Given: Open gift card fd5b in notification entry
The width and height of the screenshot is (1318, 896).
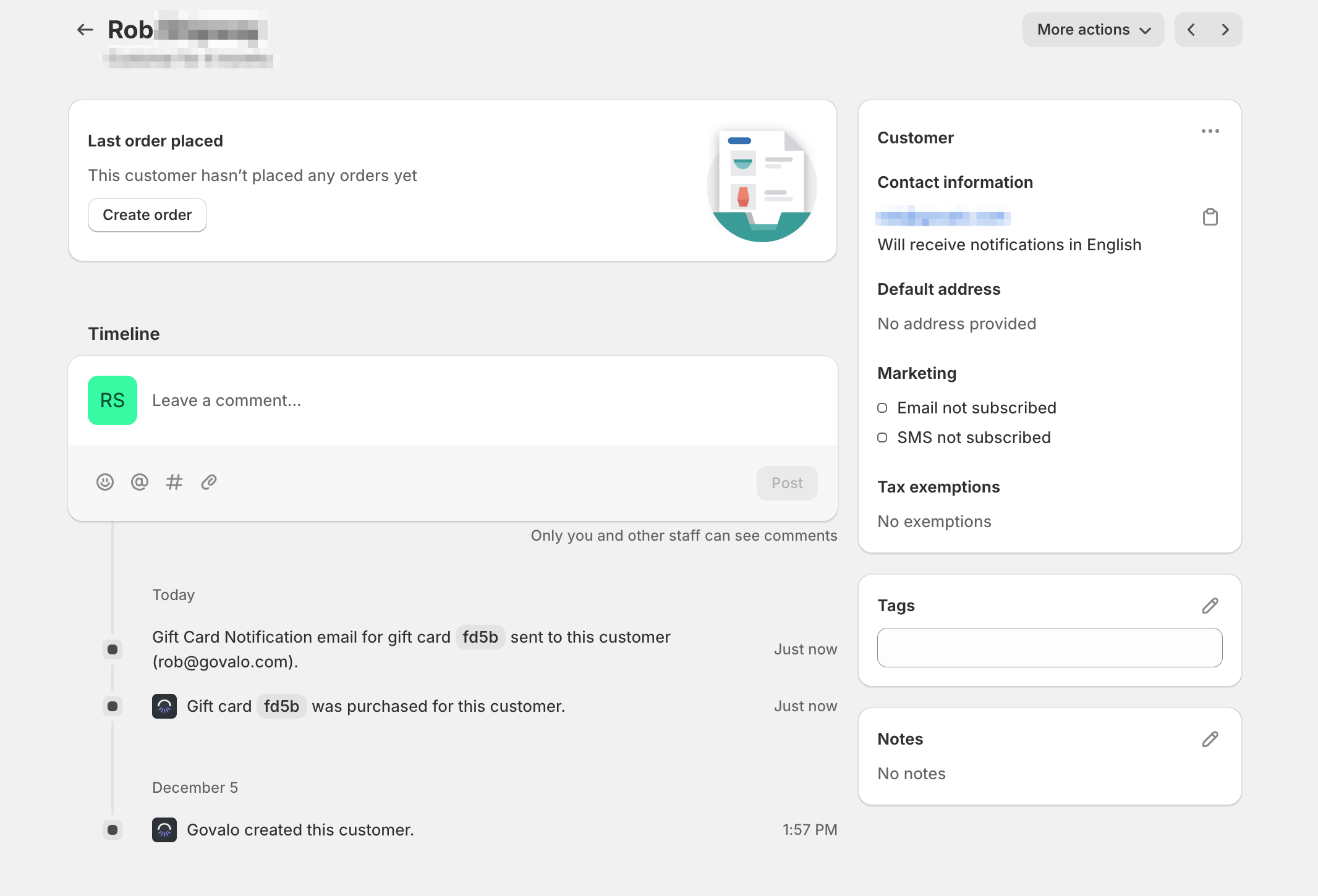Looking at the screenshot, I should click(x=480, y=637).
